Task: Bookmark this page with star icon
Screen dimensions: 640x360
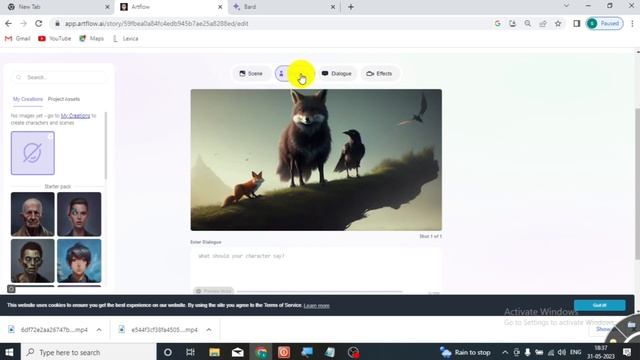Action: 558,24
